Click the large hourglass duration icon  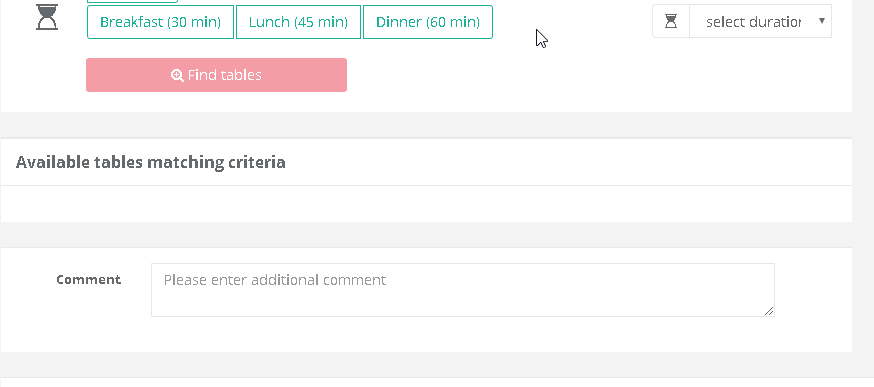pyautogui.click(x=47, y=17)
